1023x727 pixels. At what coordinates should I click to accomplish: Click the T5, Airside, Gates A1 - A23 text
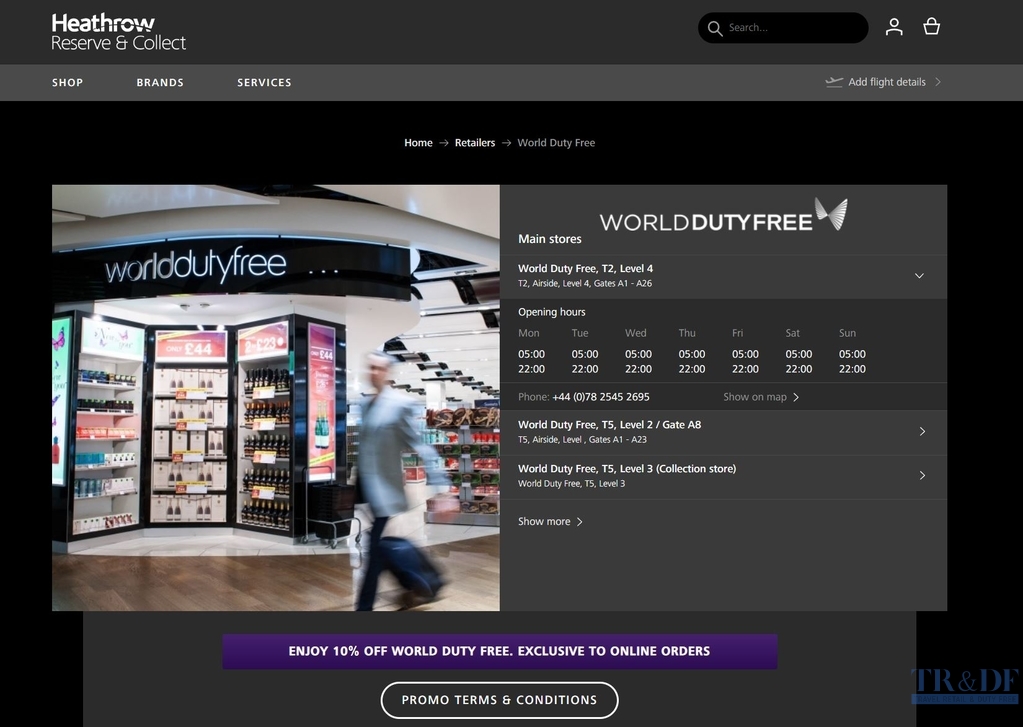pyautogui.click(x=583, y=439)
